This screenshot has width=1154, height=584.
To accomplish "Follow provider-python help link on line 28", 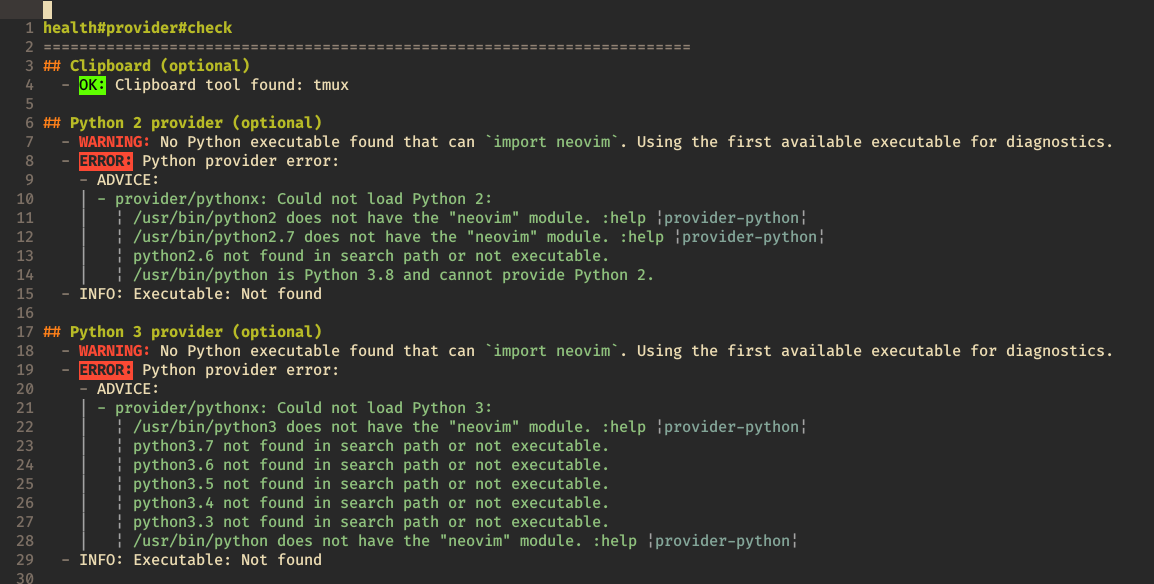I will (x=722, y=541).
